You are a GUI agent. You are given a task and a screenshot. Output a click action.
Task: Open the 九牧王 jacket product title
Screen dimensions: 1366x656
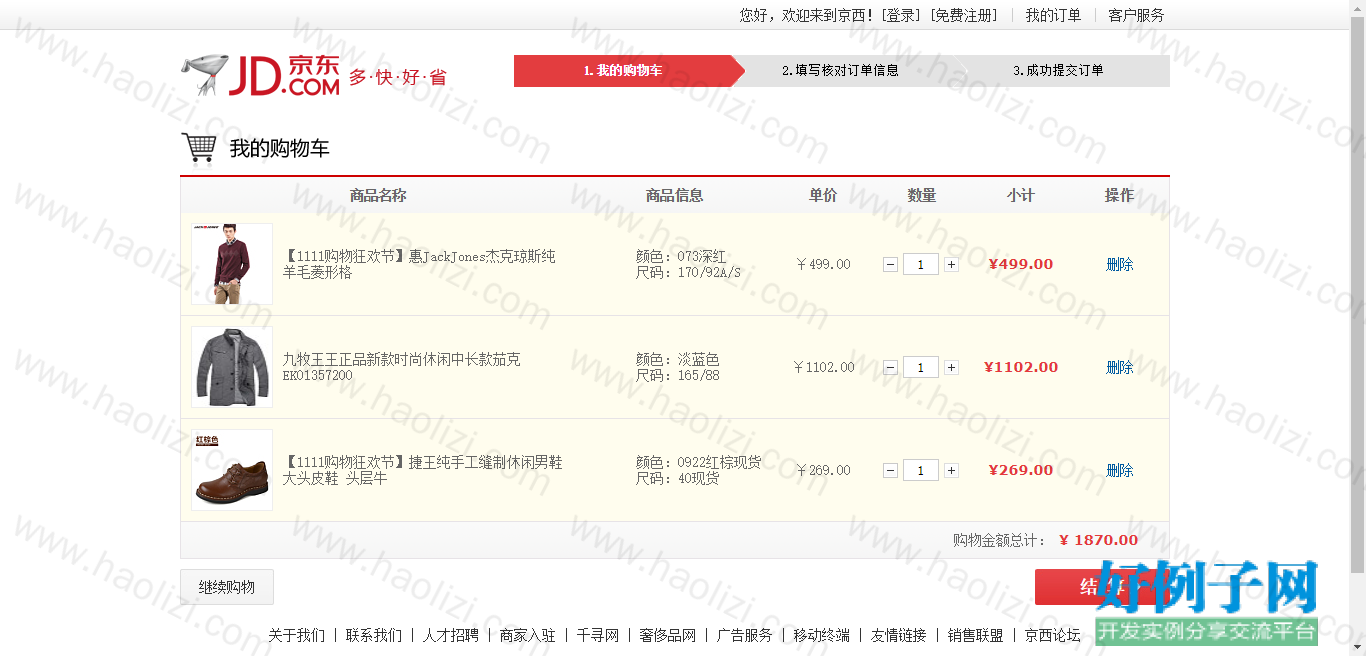click(401, 367)
